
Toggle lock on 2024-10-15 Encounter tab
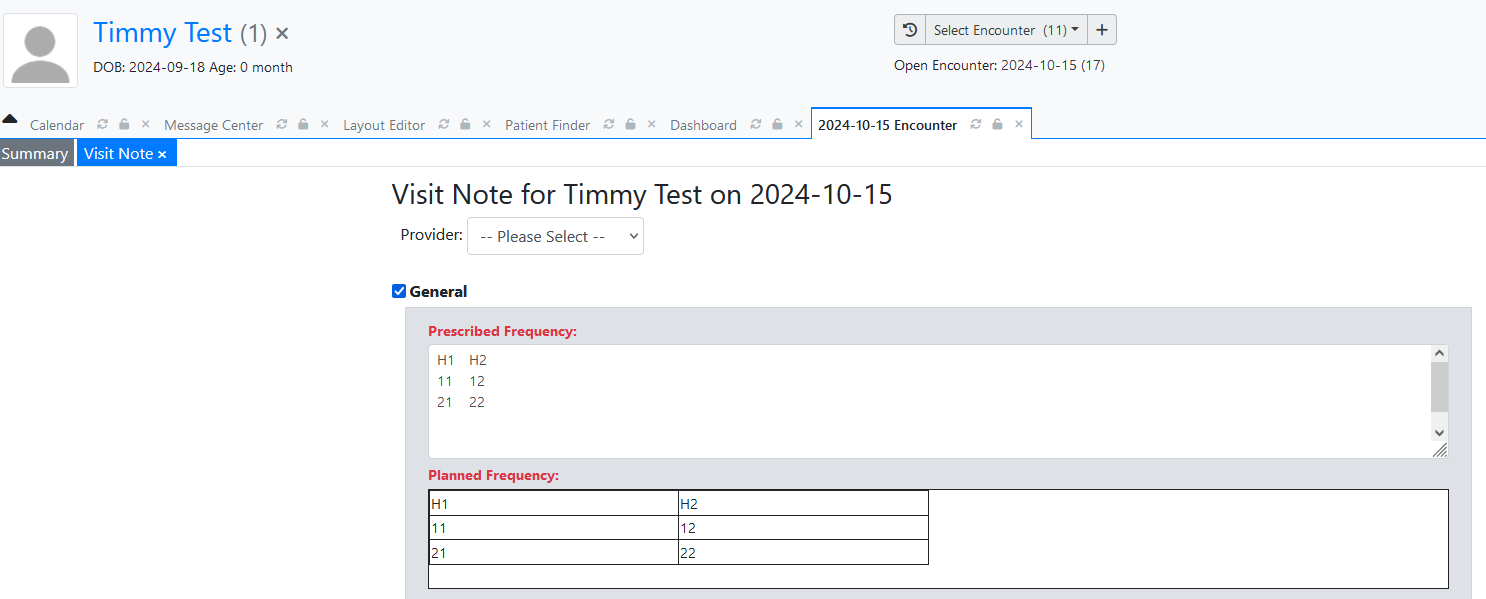tap(997, 124)
